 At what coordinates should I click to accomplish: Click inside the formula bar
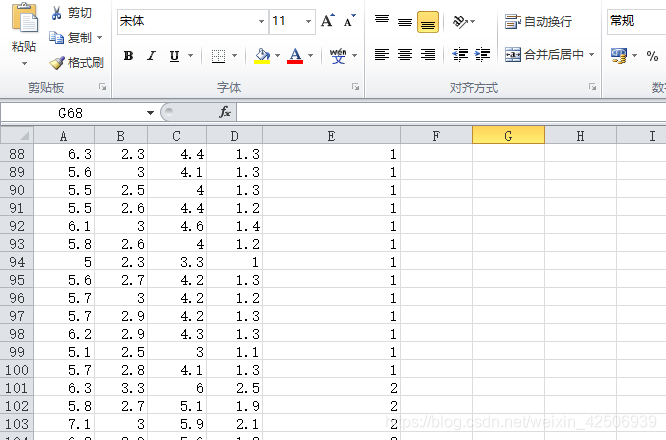(x=451, y=113)
